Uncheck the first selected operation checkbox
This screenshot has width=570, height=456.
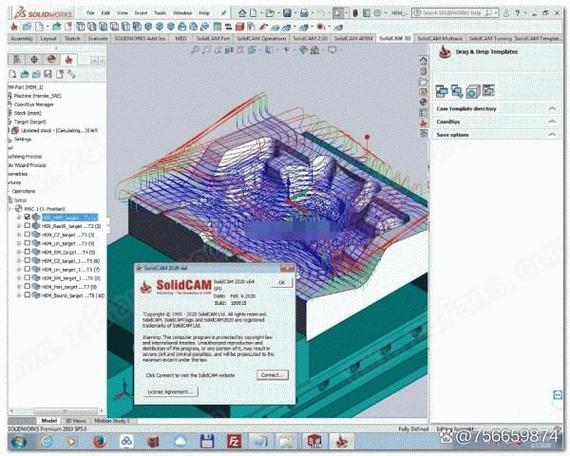(x=27, y=217)
